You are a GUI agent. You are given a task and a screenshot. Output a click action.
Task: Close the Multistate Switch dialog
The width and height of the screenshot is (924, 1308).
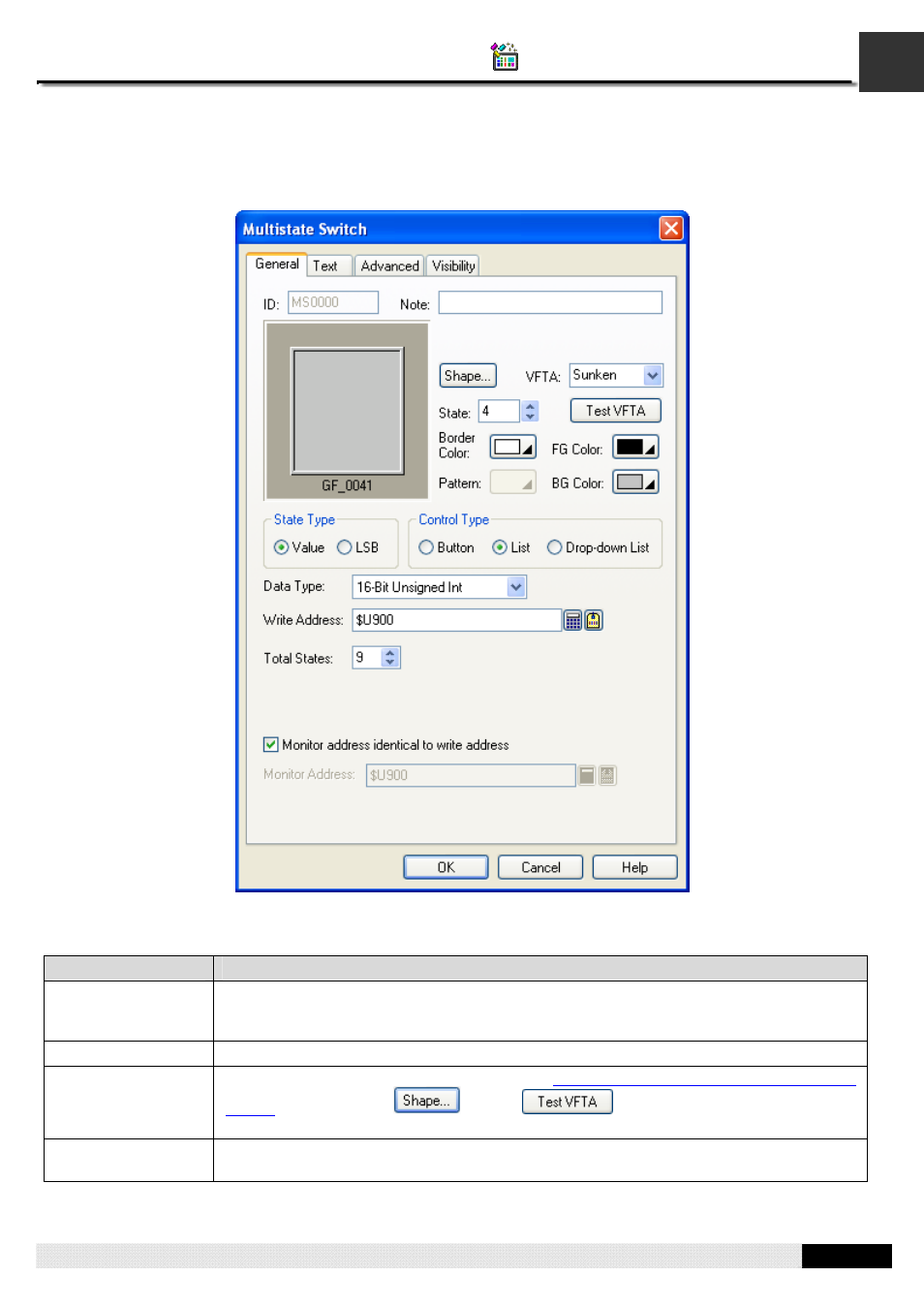click(x=671, y=229)
